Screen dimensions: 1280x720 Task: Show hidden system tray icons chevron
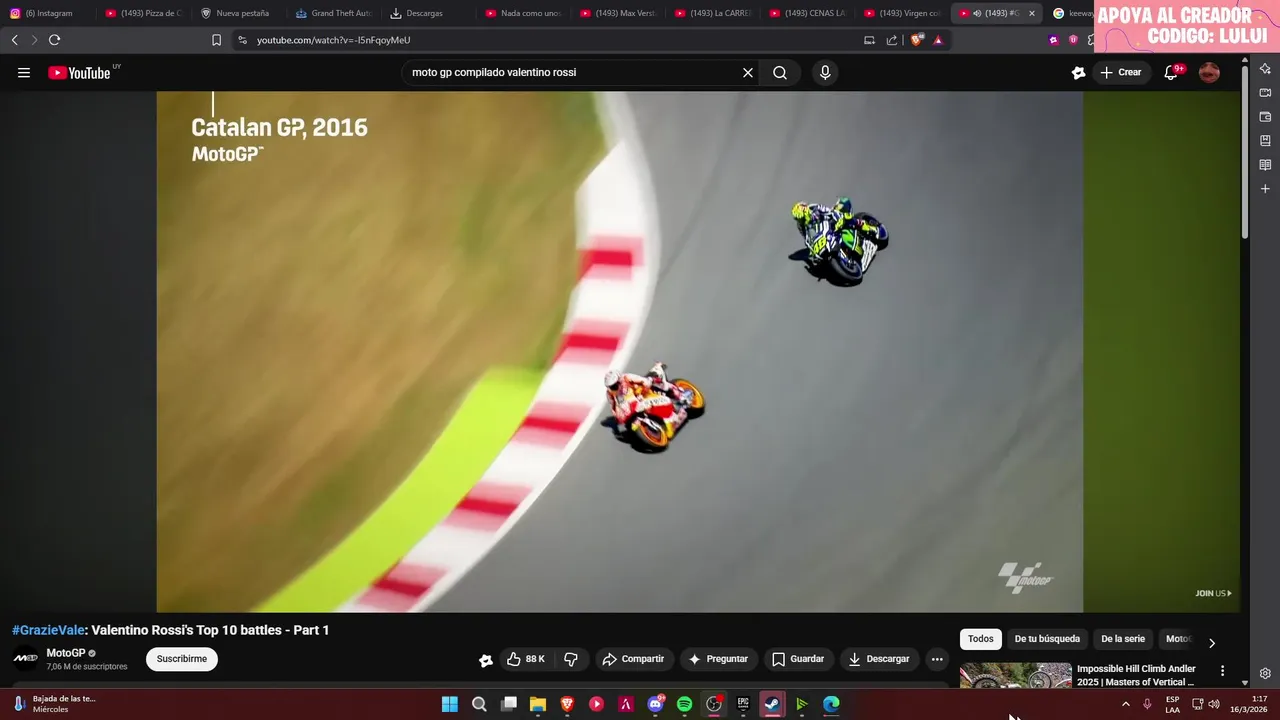(1126, 704)
